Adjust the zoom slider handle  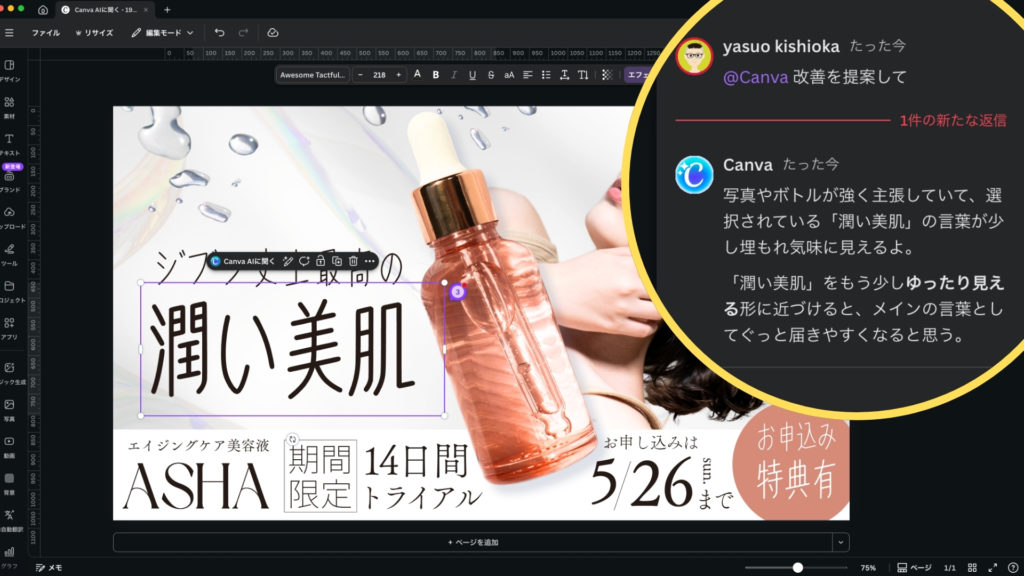pyautogui.click(x=798, y=567)
